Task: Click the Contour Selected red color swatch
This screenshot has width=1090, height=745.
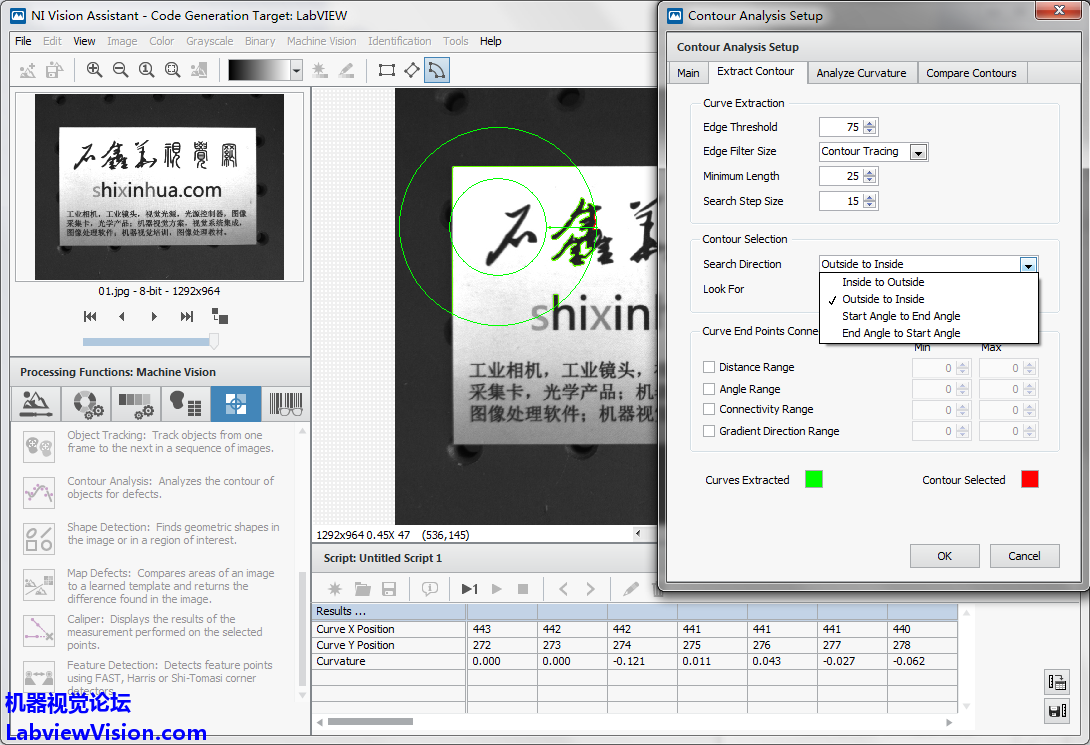Action: 1030,480
